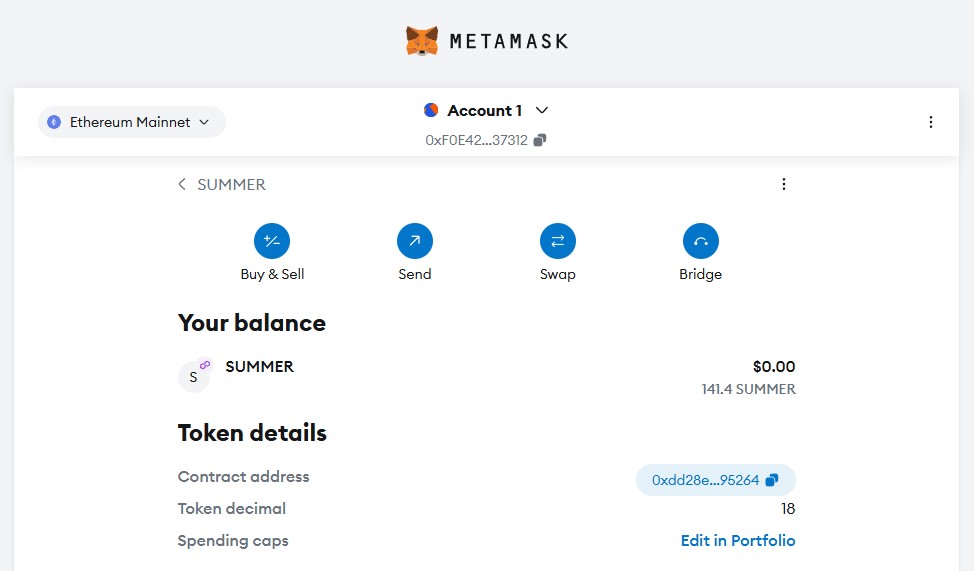Click the 141.4 SUMMER balance amount
974x571 pixels.
coord(748,389)
